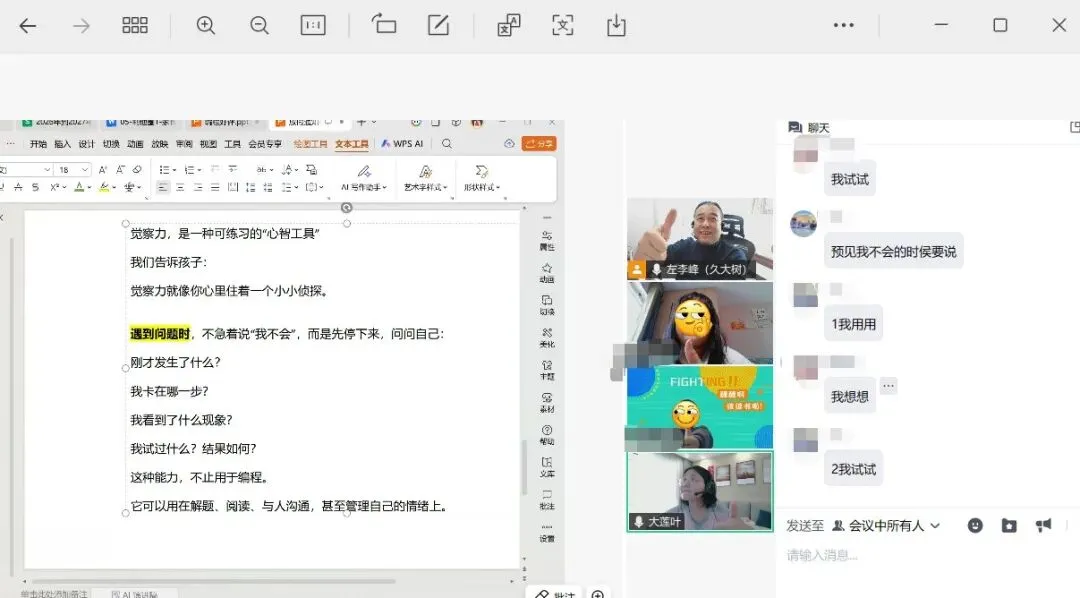Clear formatting with the eraser icon
The height and width of the screenshot is (598, 1080).
click(x=137, y=169)
